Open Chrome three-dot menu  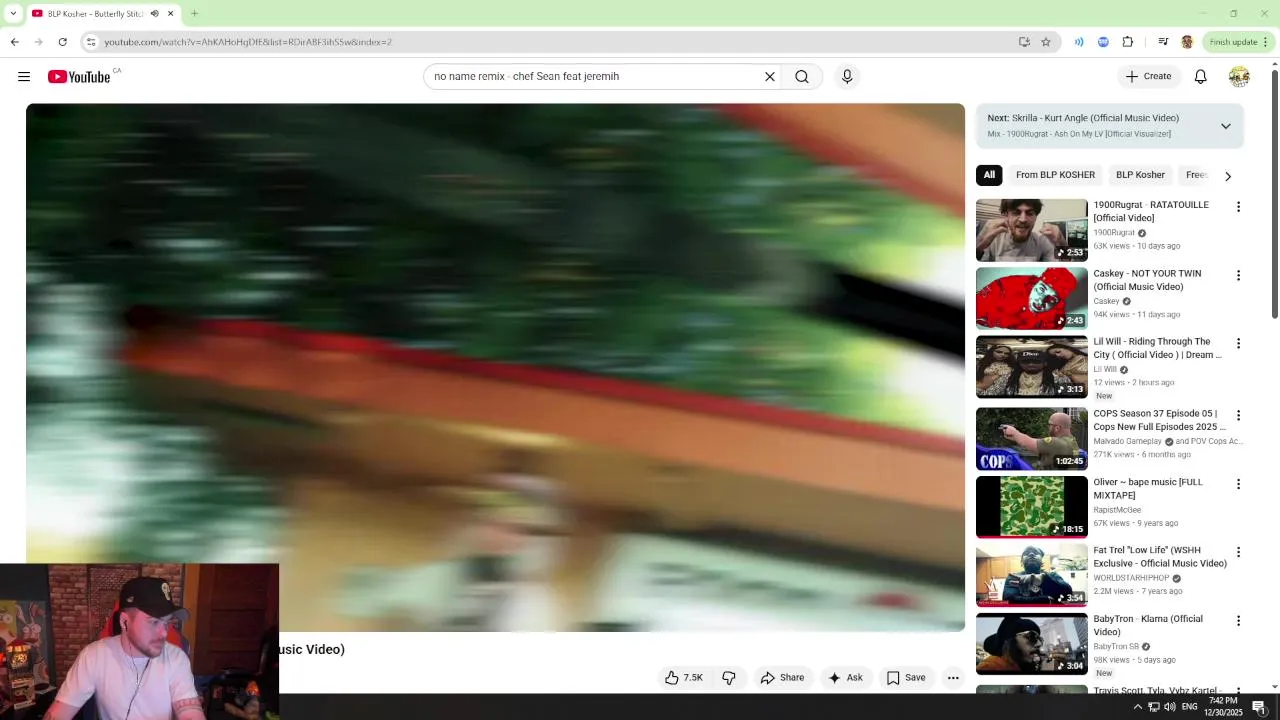[x=1266, y=42]
